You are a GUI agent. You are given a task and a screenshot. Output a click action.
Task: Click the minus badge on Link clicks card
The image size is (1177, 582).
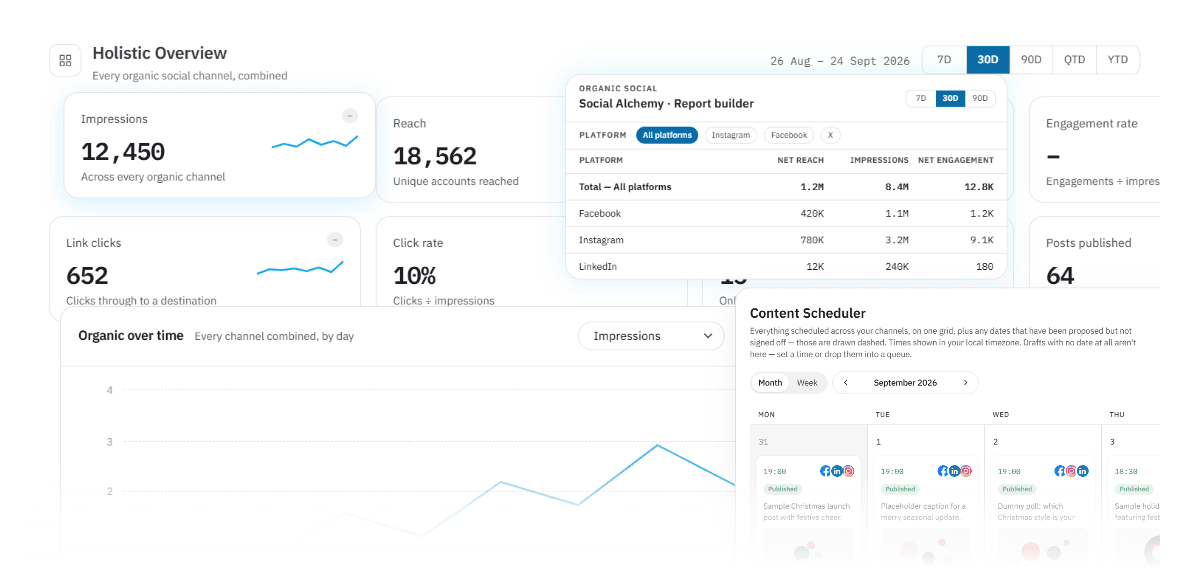point(336,240)
